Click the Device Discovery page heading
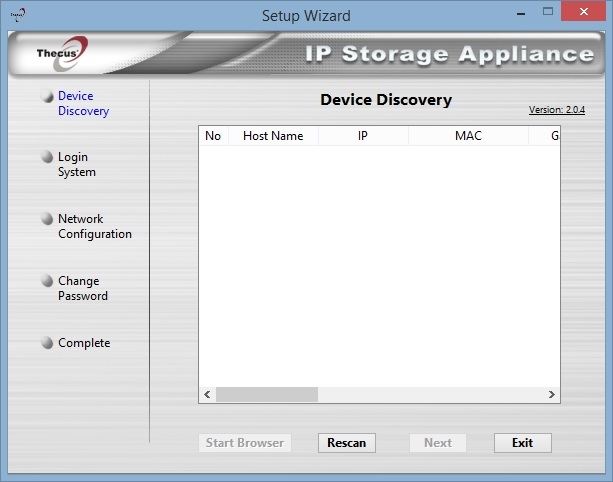Screen dimensions: 613x482 point(386,100)
